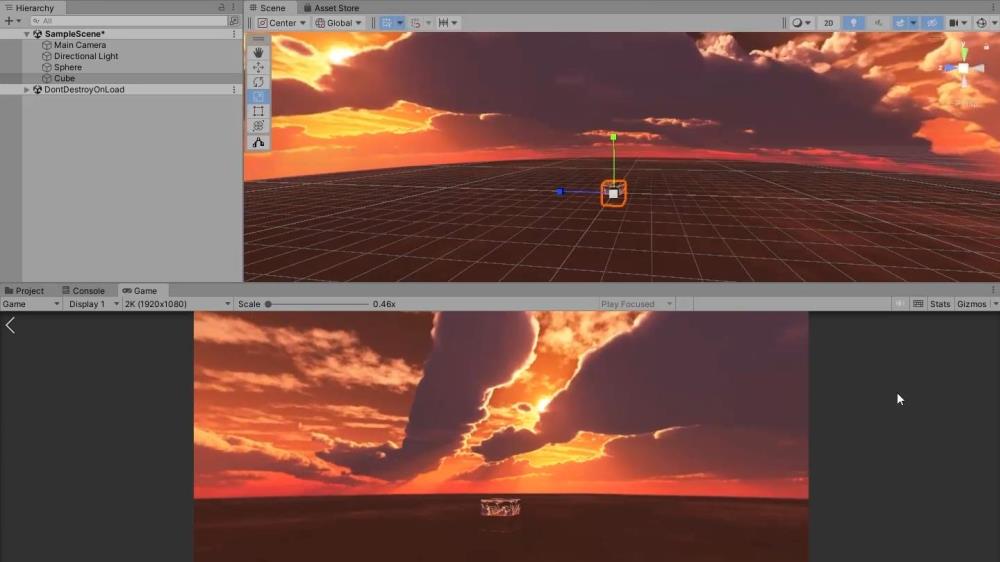
Task: Select the Rotate tool in Scene toolbar
Action: [x=258, y=82]
